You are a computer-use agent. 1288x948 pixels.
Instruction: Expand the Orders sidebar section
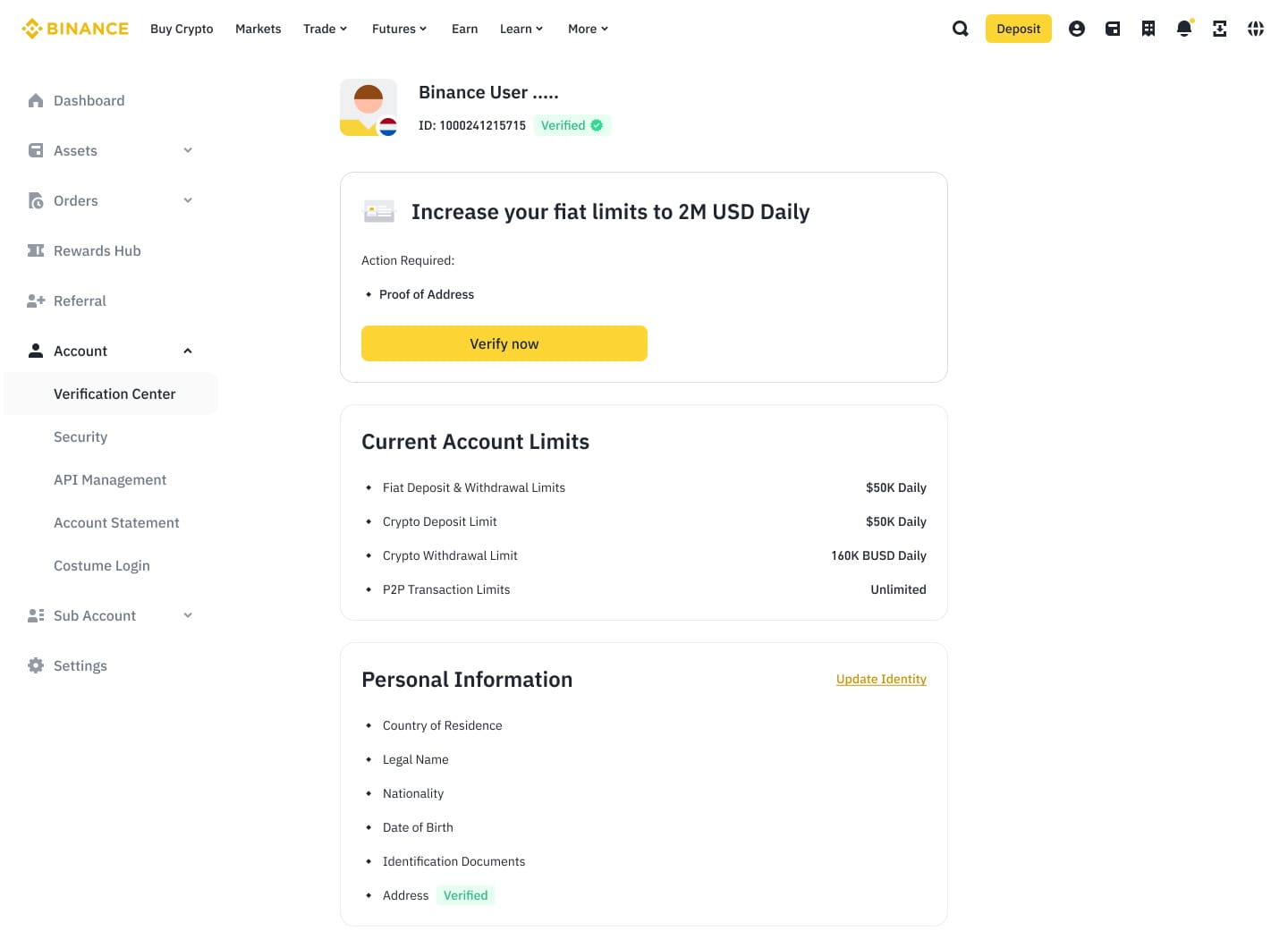(188, 200)
